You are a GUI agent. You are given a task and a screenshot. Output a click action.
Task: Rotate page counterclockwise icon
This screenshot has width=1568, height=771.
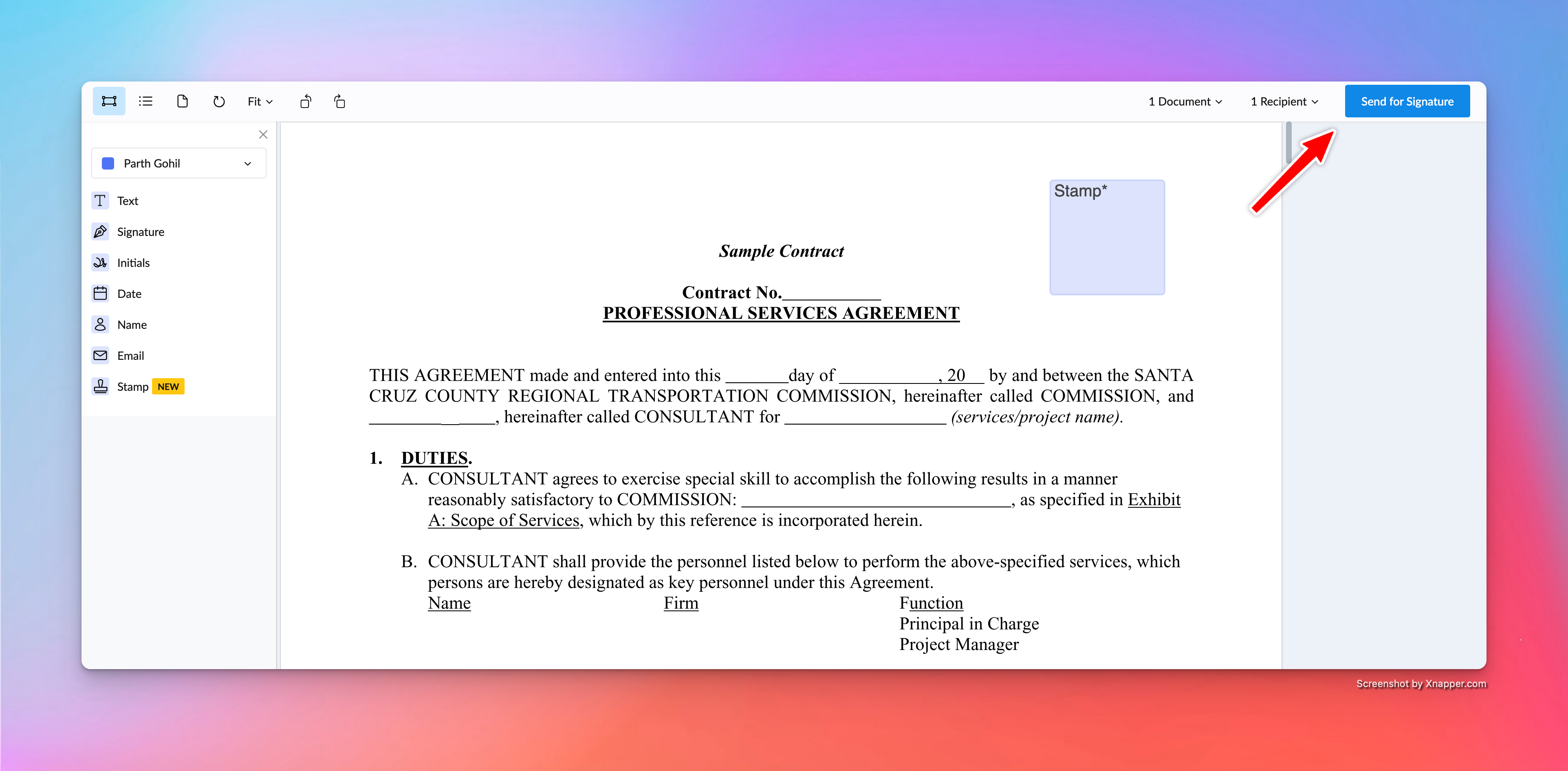click(306, 101)
